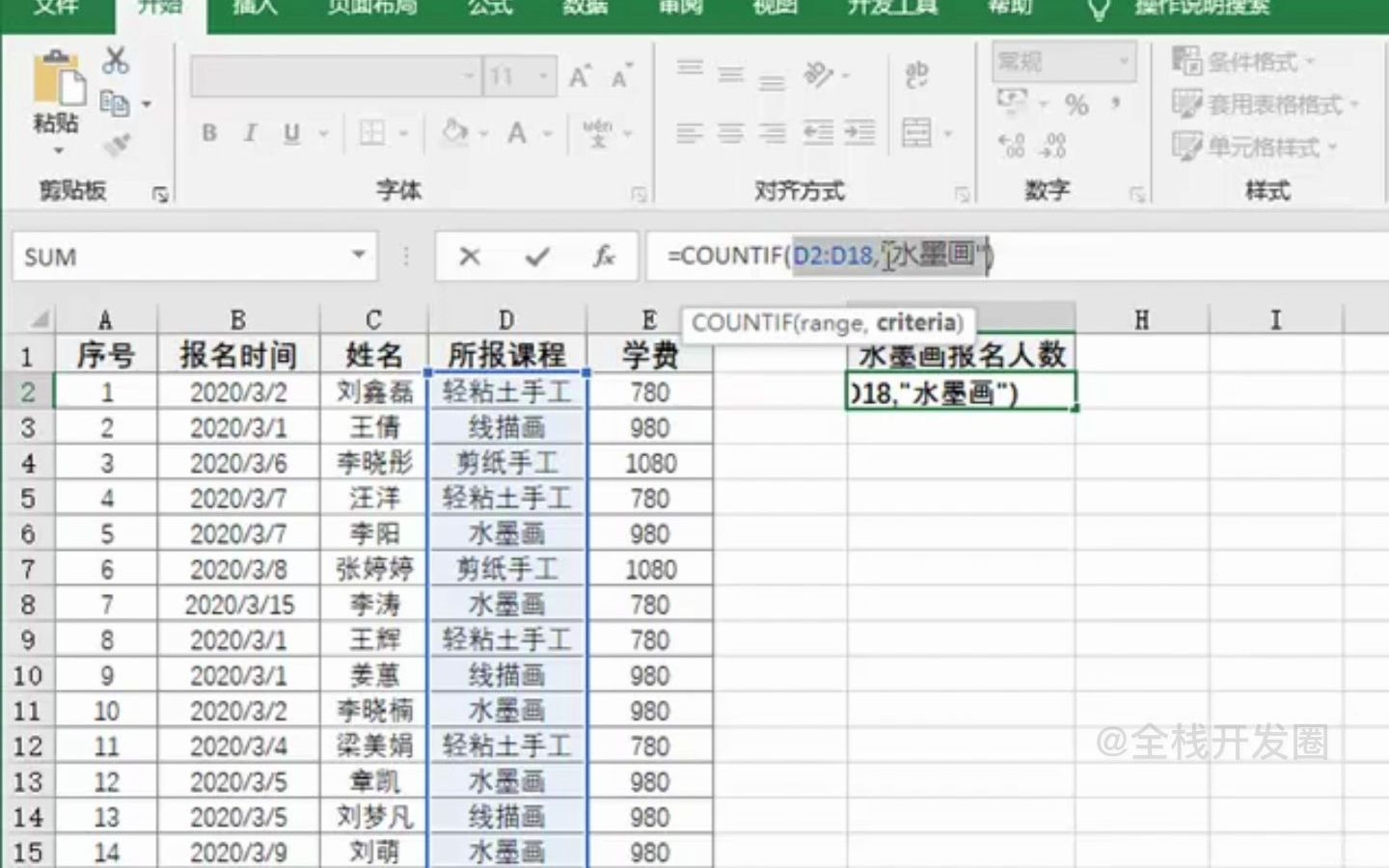Click cell 2020/3/15 in date column
Image resolution: width=1389 pixels, height=868 pixels.
[238, 605]
